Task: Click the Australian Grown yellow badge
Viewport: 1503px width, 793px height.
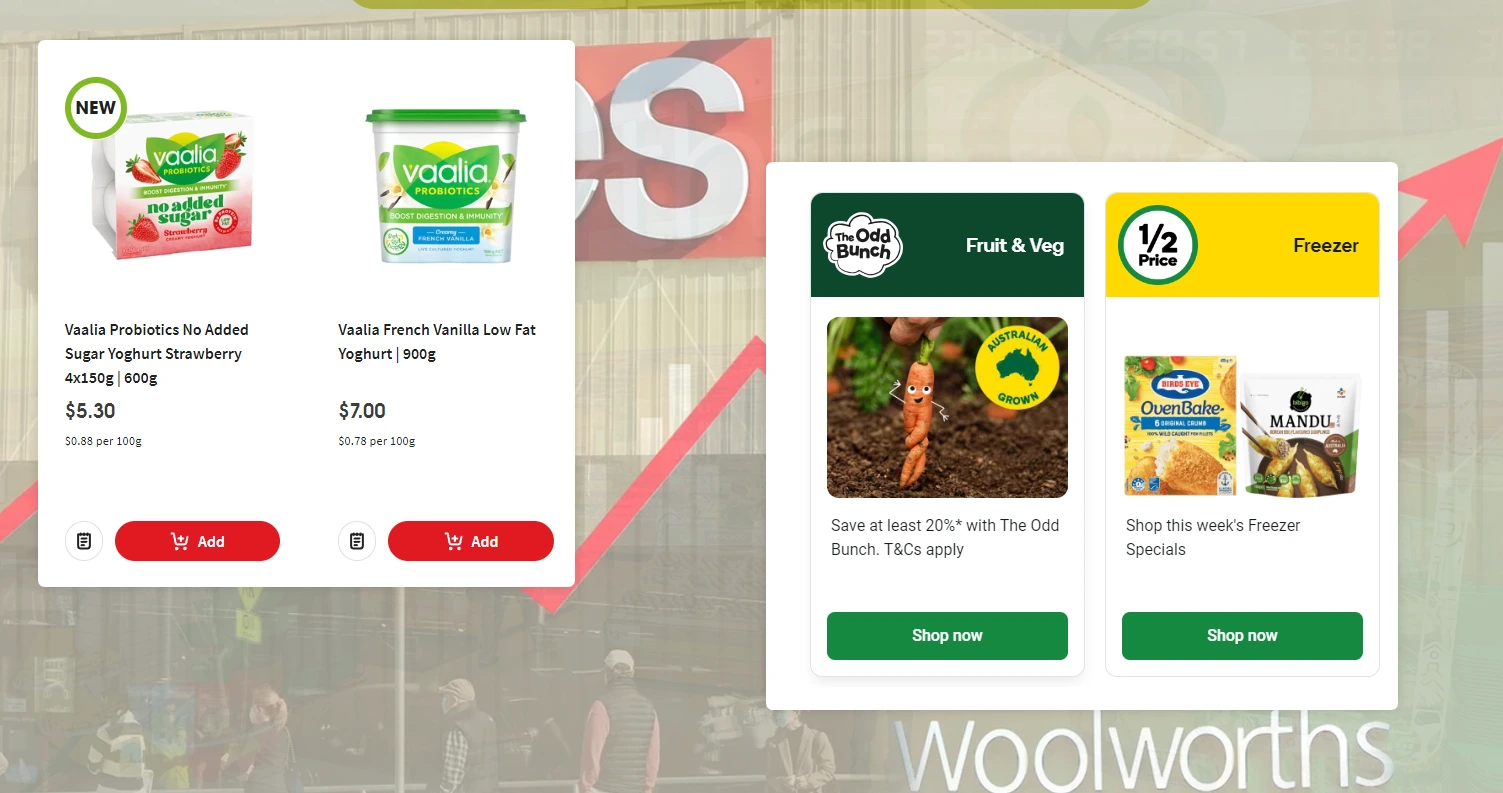Action: point(1017,366)
